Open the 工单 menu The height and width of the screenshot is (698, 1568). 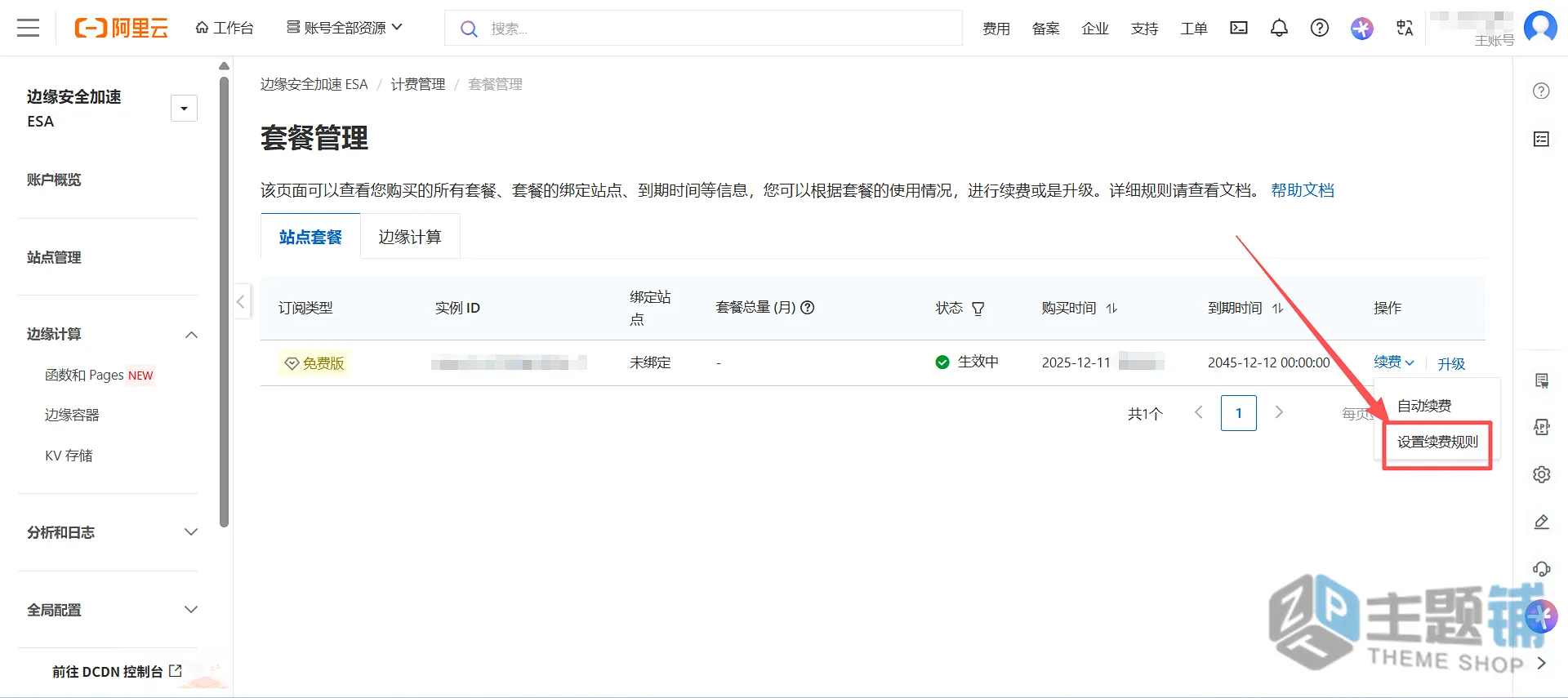coord(1194,29)
